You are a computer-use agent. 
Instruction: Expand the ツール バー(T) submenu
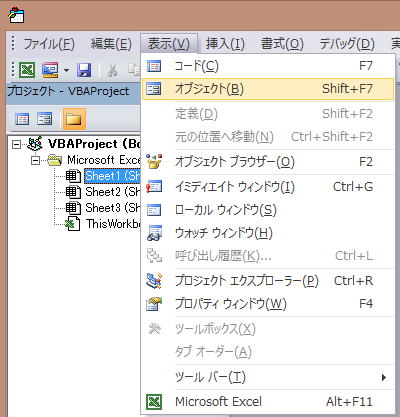(x=268, y=377)
